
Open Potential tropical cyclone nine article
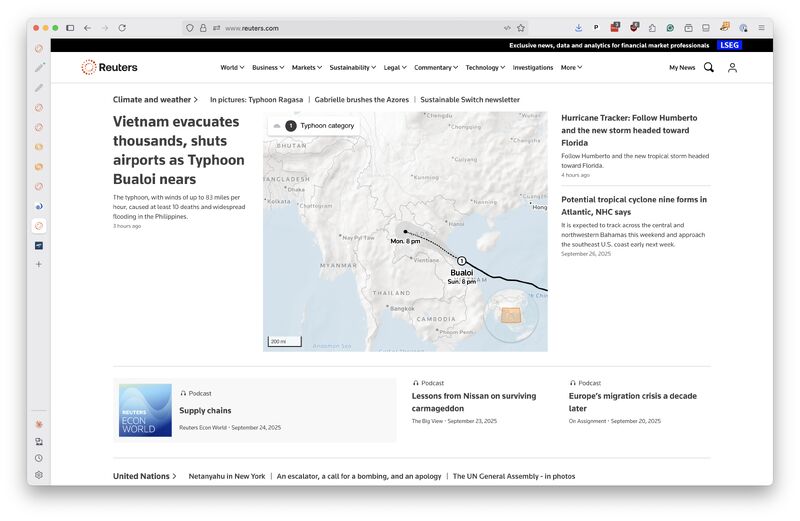(x=634, y=206)
